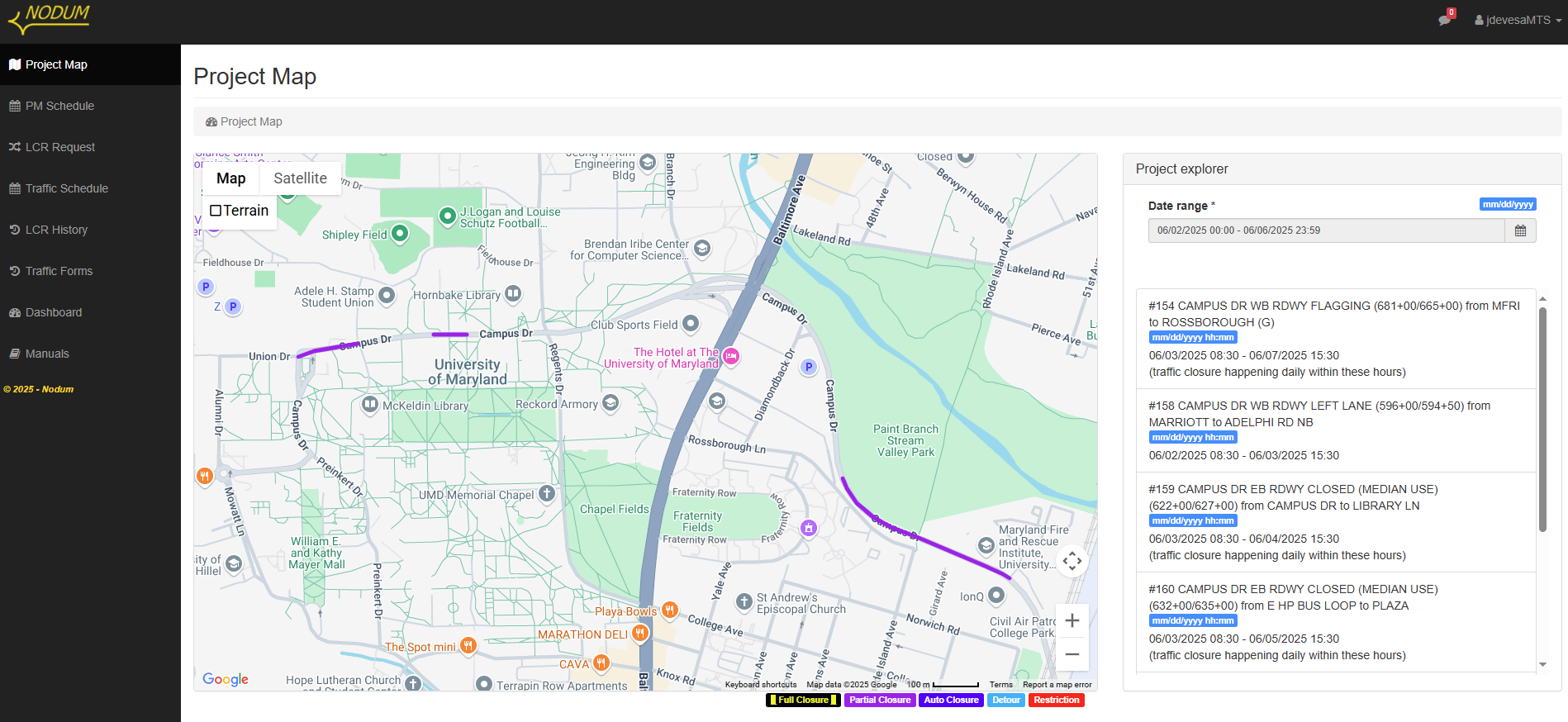Click the MARATHON DELI restaurant marker
The height and width of the screenshot is (722, 1568).
[639, 633]
